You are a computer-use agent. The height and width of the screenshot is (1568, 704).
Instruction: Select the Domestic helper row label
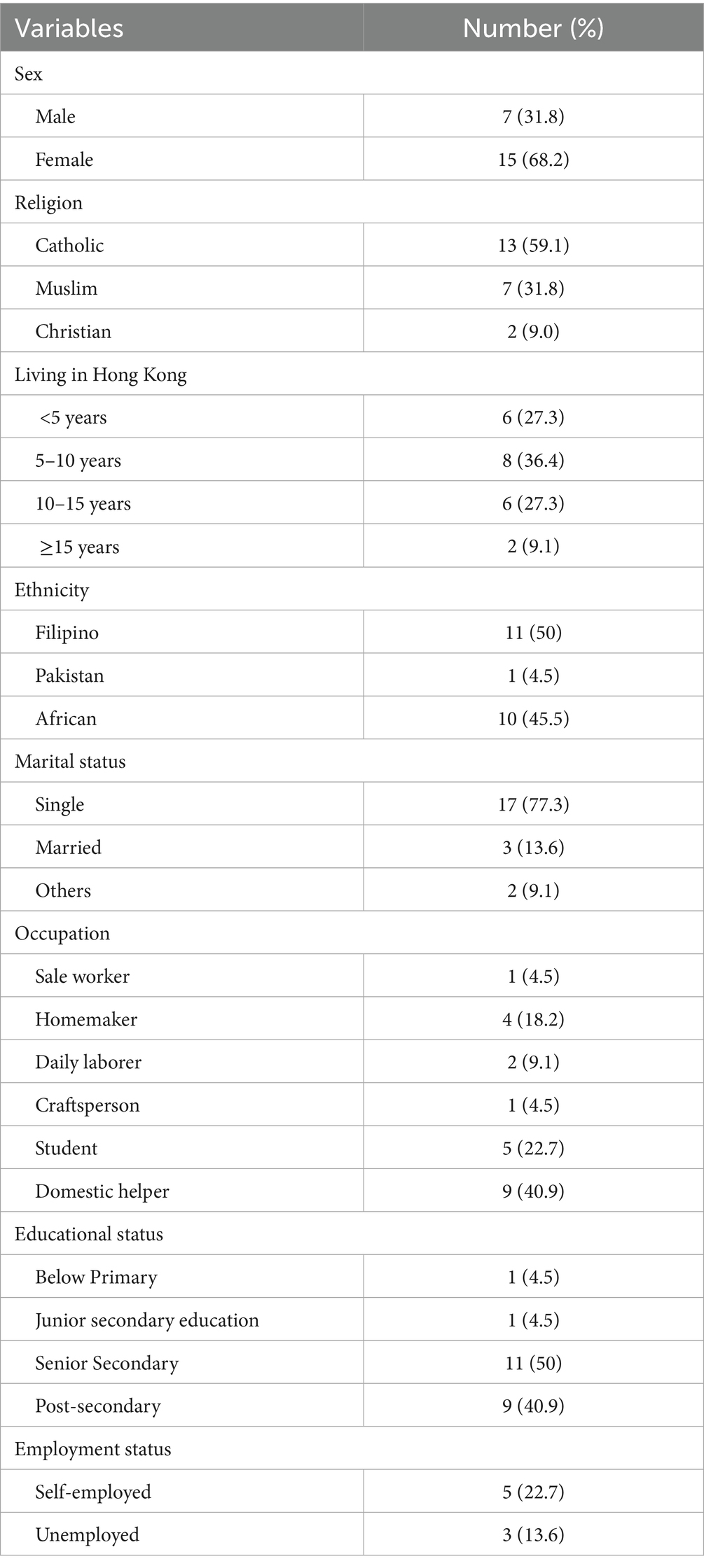[x=102, y=1191]
